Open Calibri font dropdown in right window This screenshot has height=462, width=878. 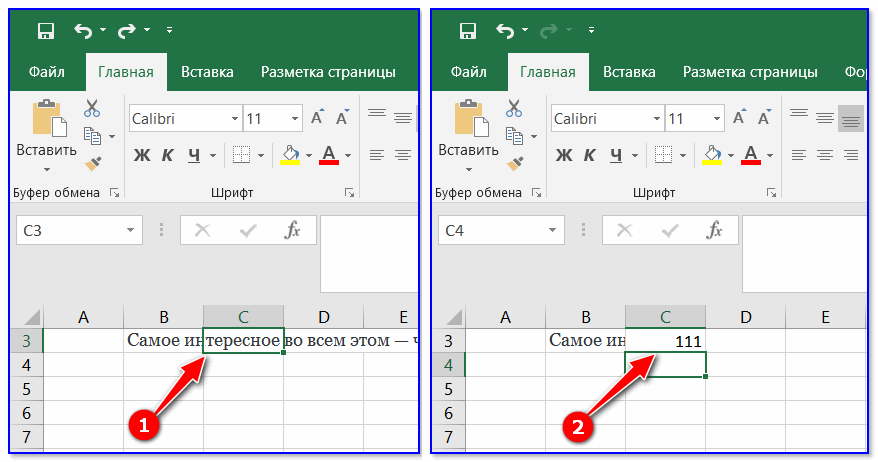(656, 119)
